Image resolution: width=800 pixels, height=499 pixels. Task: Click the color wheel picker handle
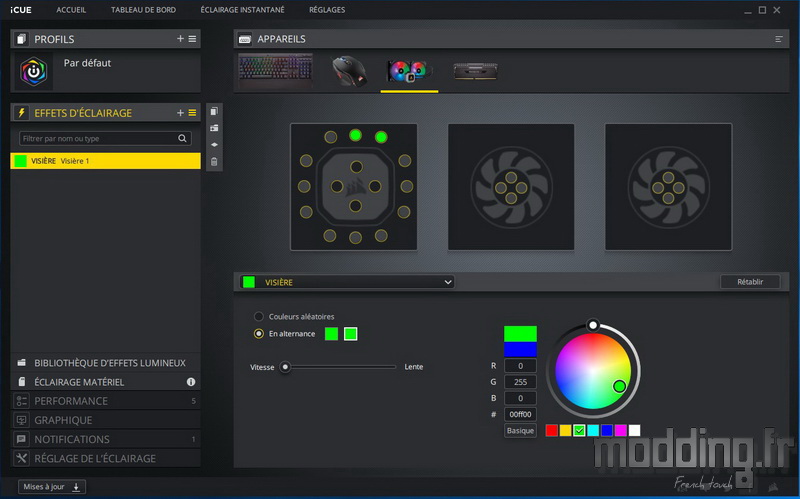coord(619,386)
